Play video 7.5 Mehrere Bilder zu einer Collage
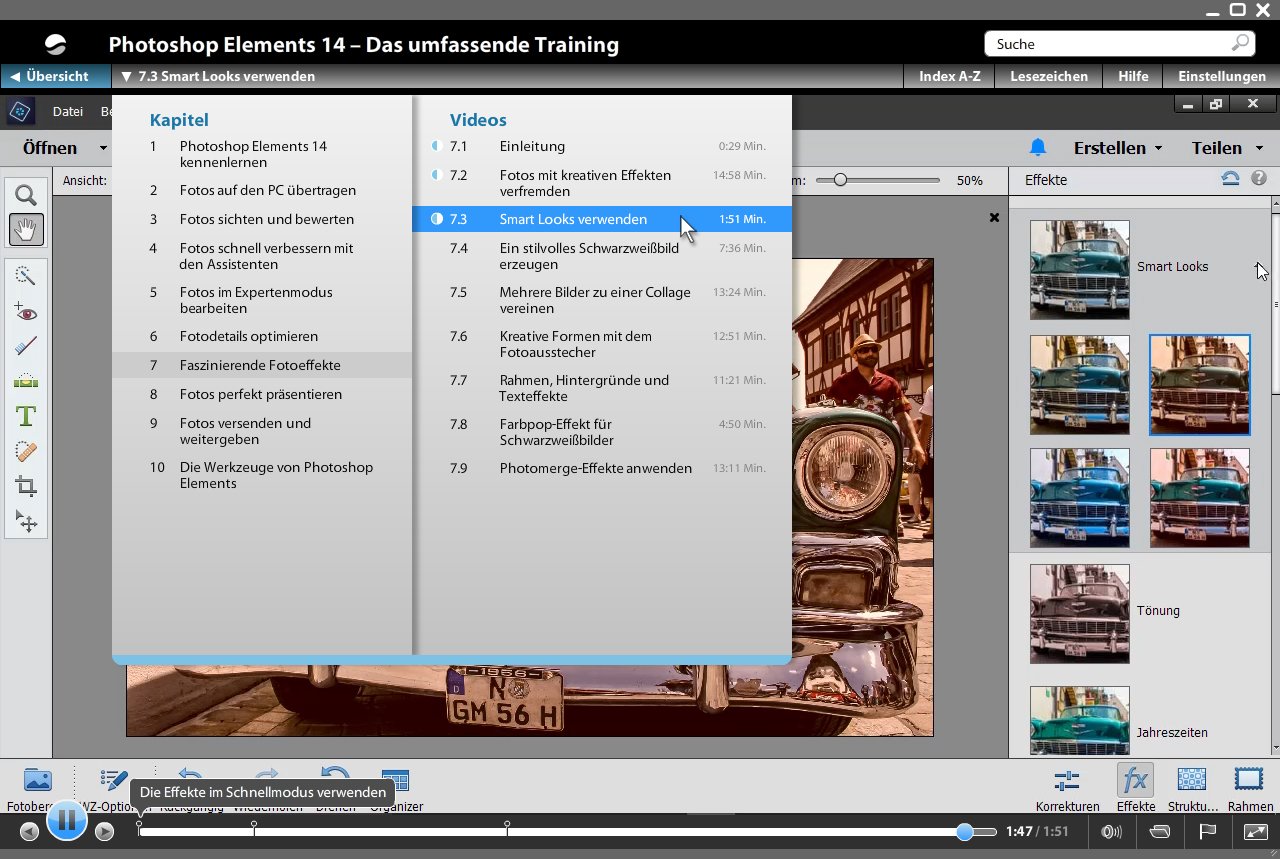1280x859 pixels. point(602,300)
